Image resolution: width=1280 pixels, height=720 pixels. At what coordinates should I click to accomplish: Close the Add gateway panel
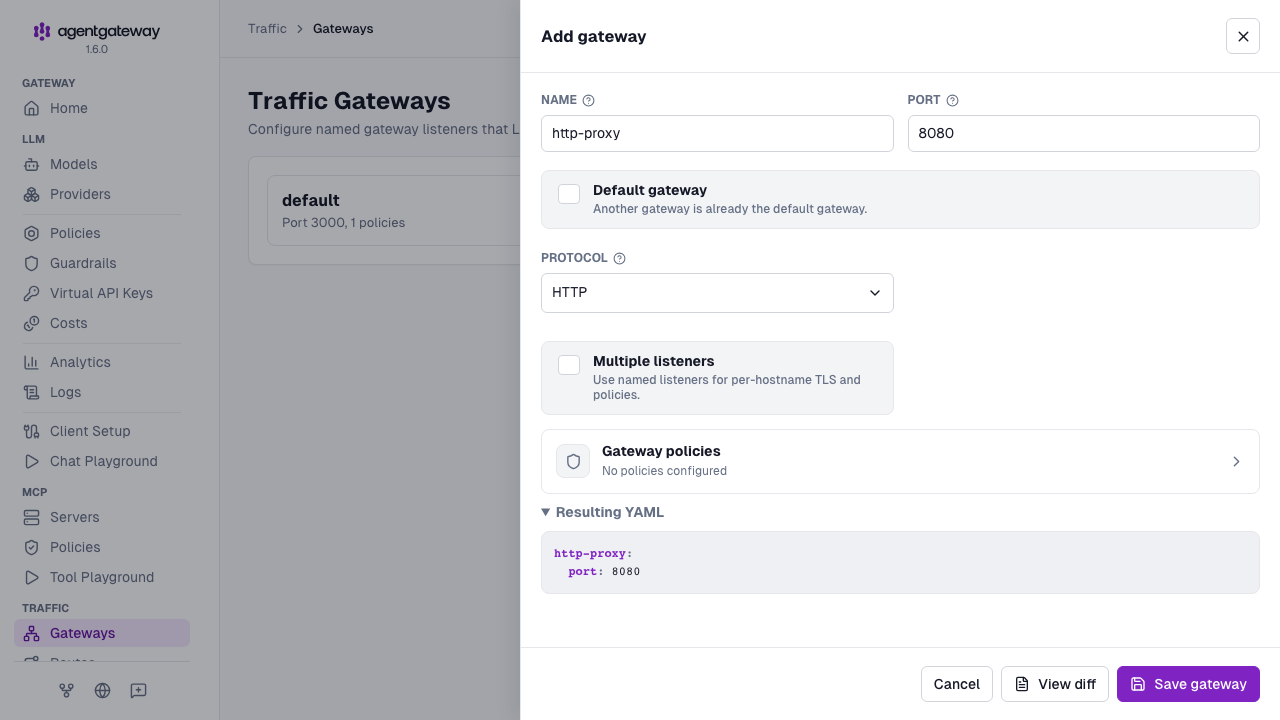point(1243,36)
